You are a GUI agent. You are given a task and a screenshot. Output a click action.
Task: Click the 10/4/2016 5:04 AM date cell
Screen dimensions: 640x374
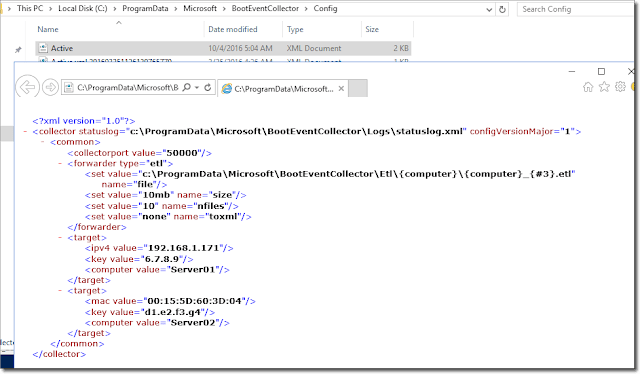[x=240, y=48]
